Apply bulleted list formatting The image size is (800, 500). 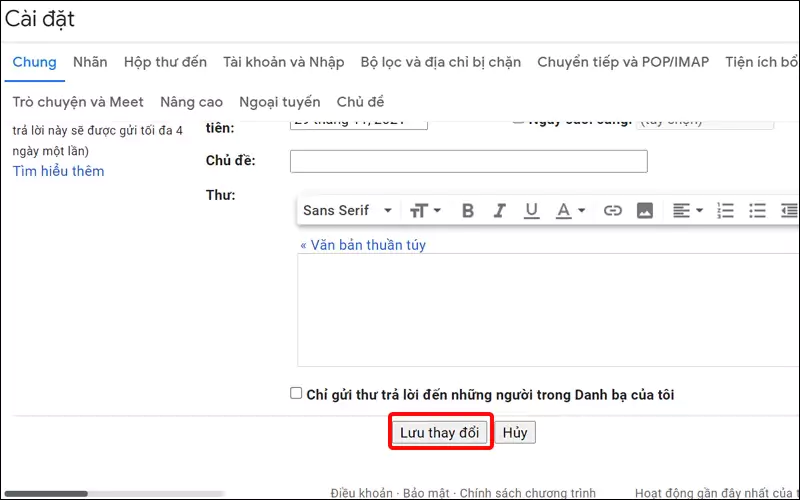[757, 210]
